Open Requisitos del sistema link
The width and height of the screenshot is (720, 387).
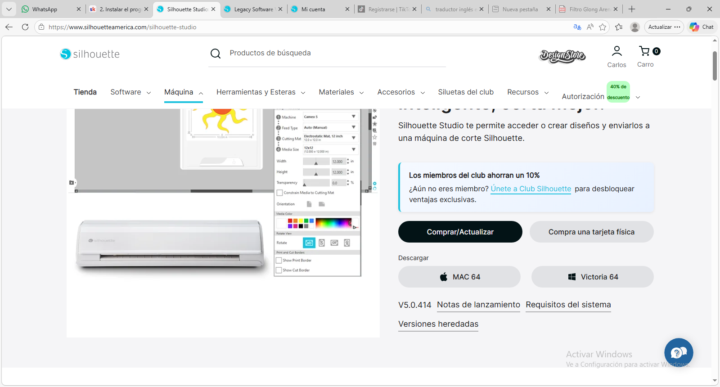point(568,305)
